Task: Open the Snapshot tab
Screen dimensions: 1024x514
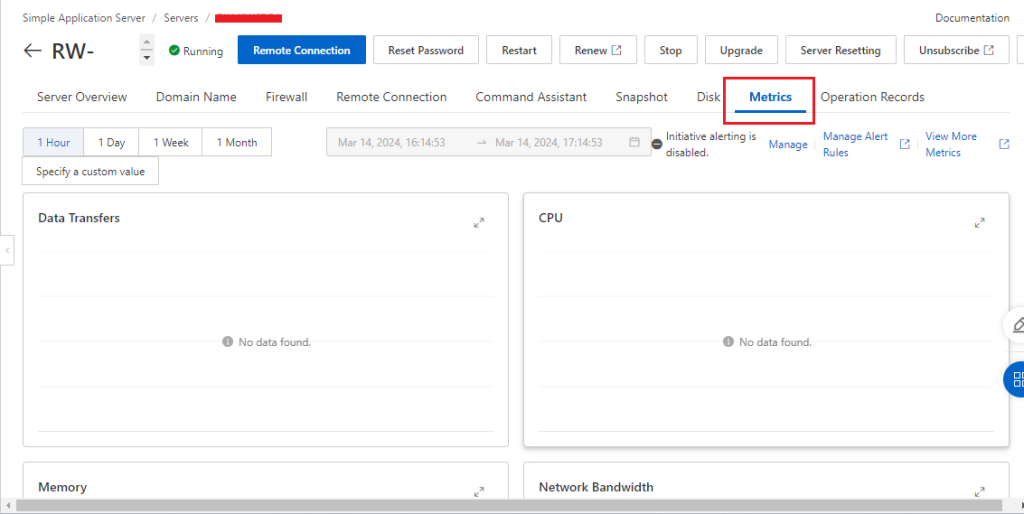Action: pos(641,97)
